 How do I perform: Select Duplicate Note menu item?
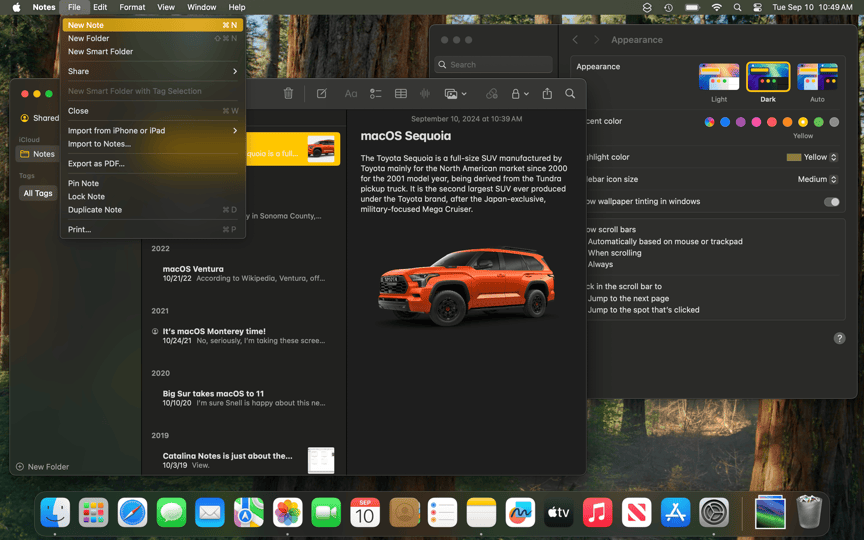153,210
